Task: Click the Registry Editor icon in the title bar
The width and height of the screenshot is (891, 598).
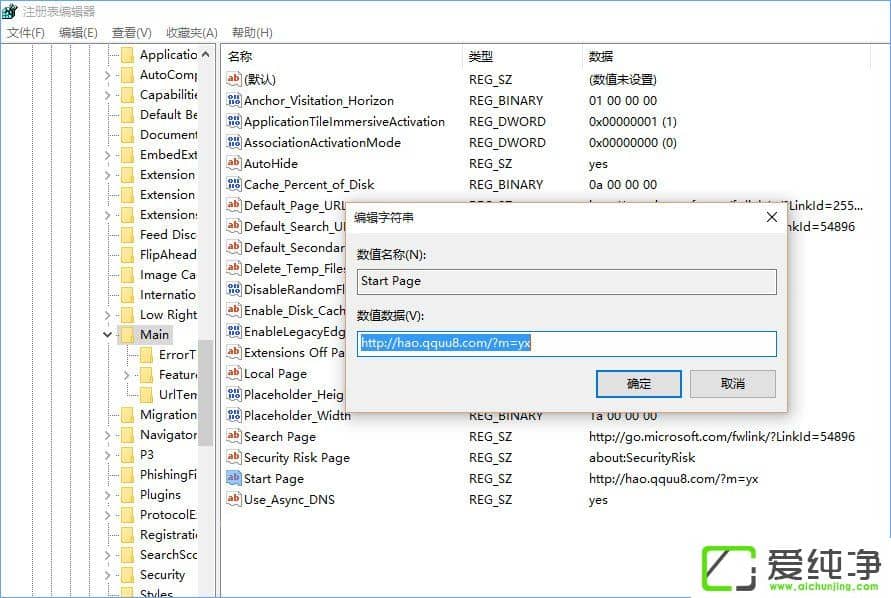Action: click(10, 11)
